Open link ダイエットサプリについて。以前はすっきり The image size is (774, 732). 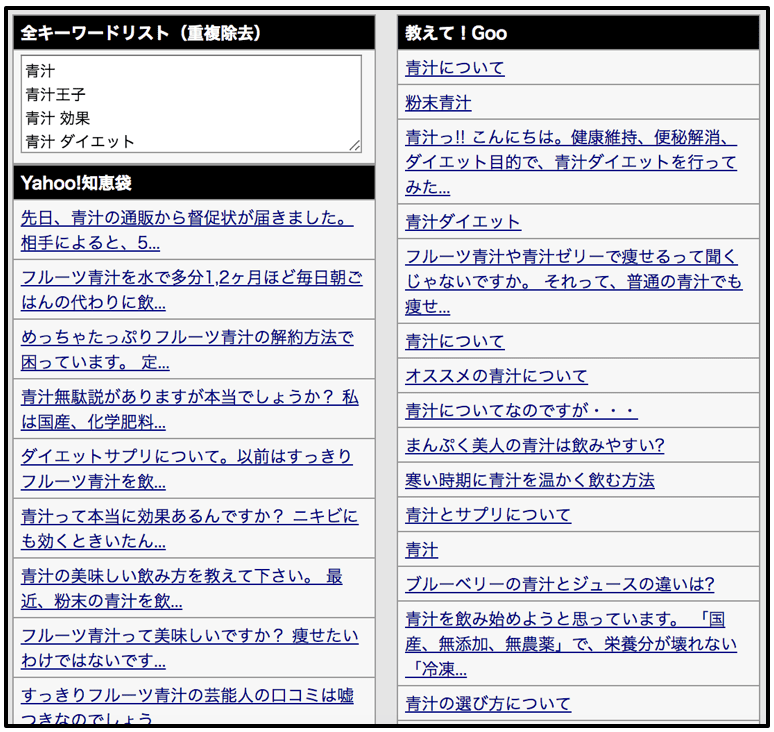[187, 468]
